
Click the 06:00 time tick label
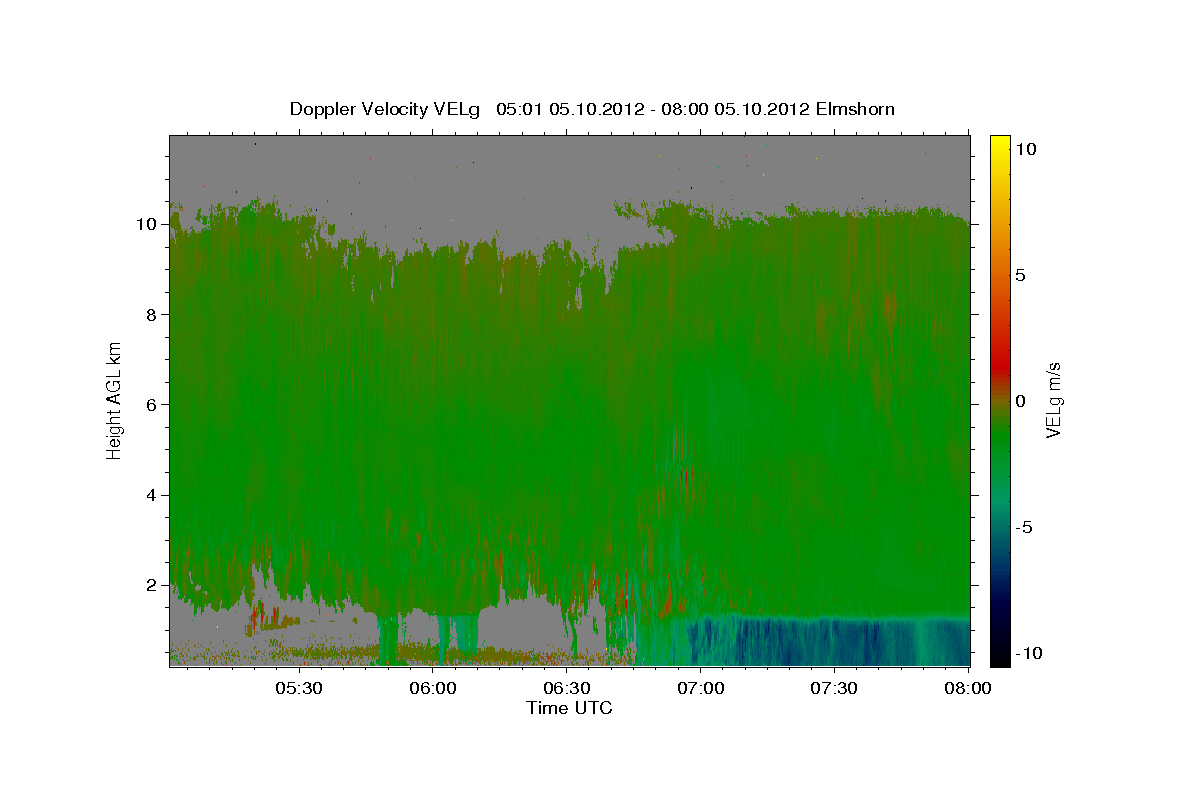[x=434, y=688]
